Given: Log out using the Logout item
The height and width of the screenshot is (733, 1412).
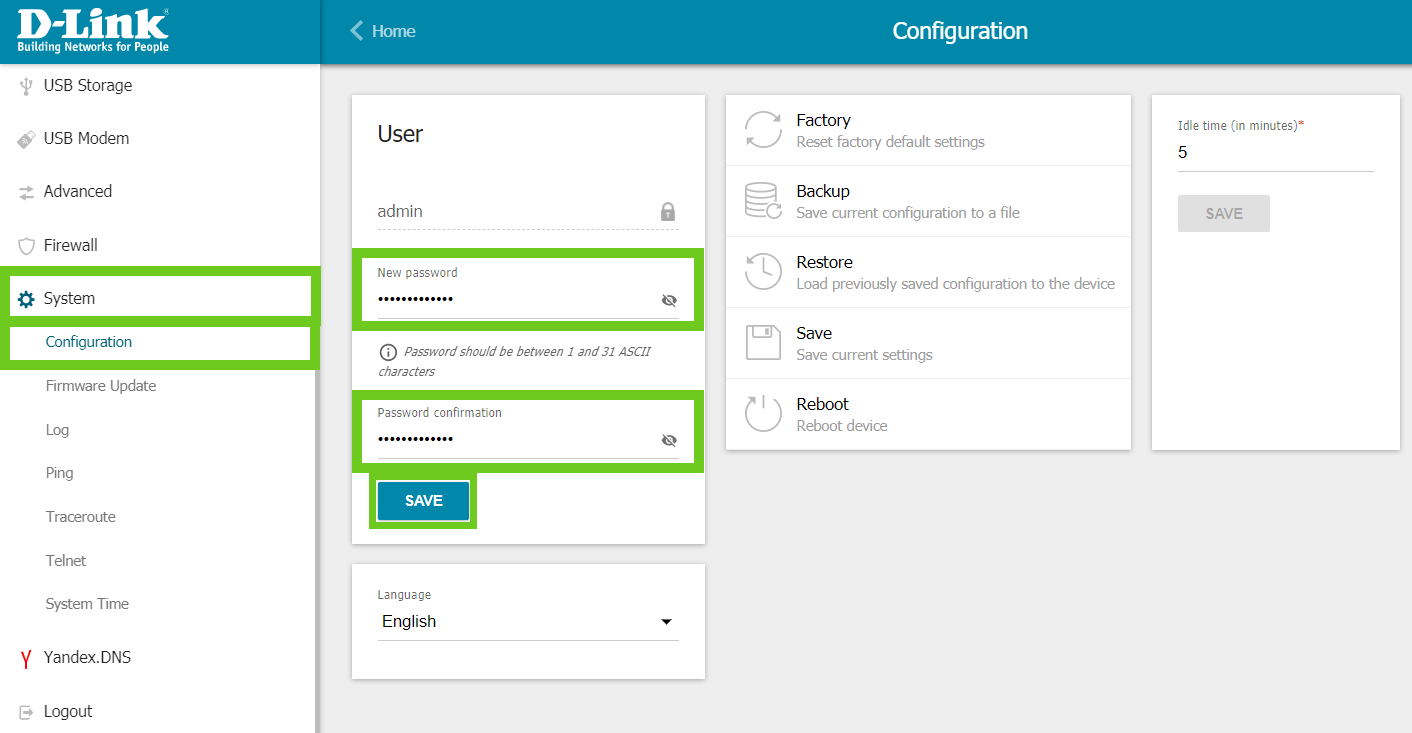Looking at the screenshot, I should point(68,711).
